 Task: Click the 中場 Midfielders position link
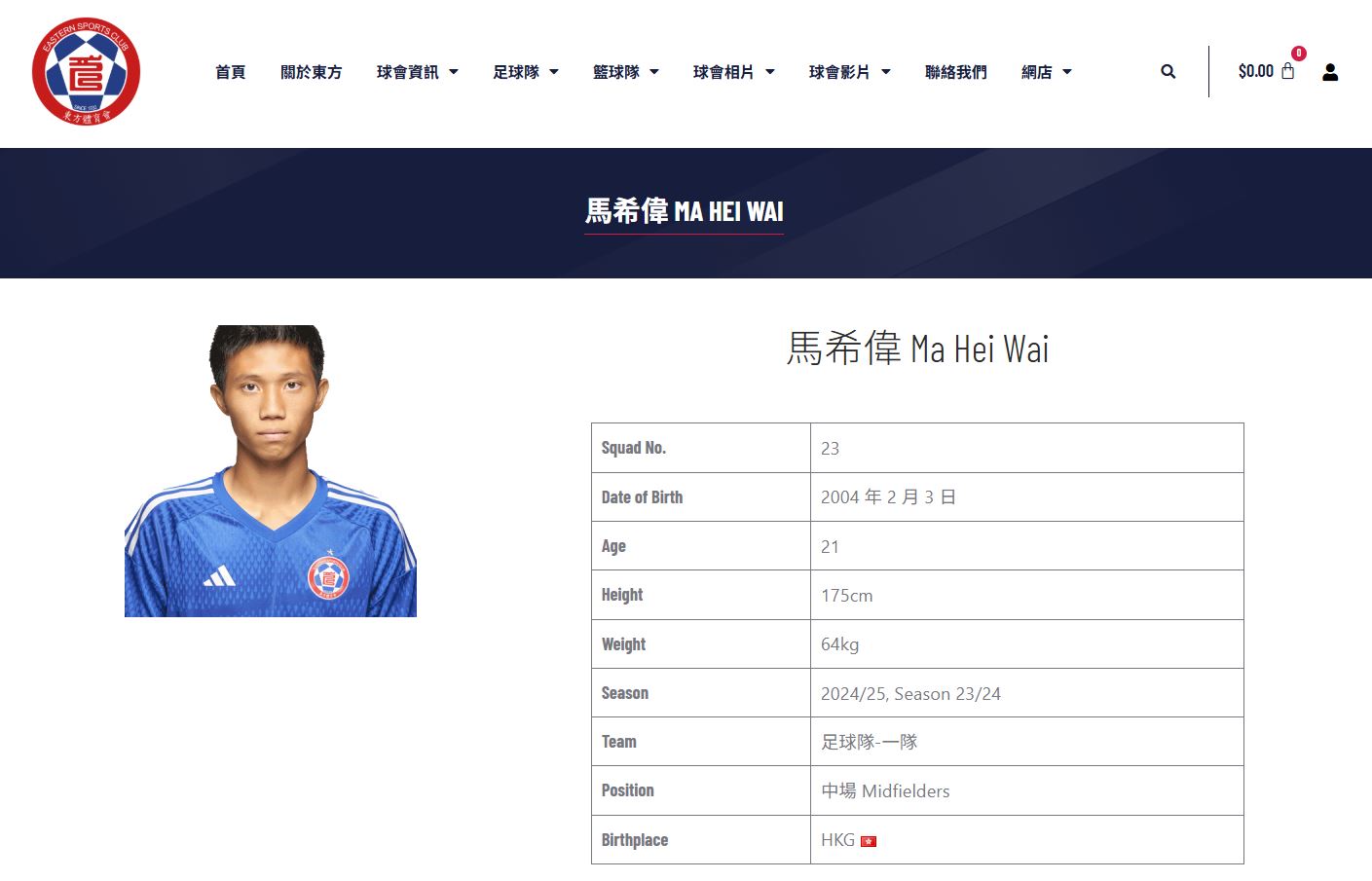885,790
